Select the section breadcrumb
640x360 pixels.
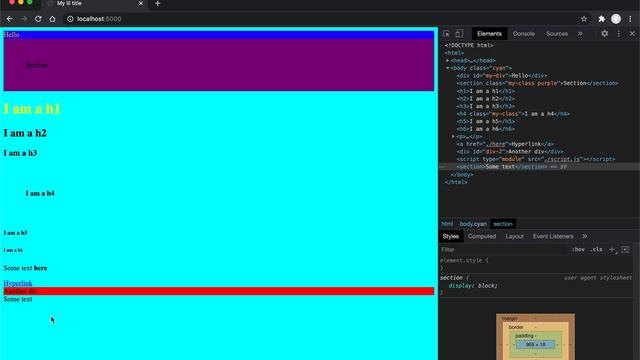(x=503, y=224)
